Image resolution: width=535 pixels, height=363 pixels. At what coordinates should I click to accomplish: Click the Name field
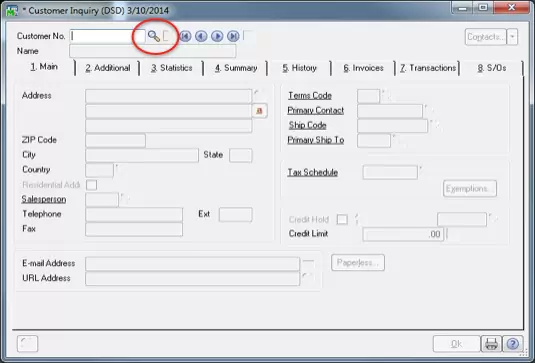(153, 51)
